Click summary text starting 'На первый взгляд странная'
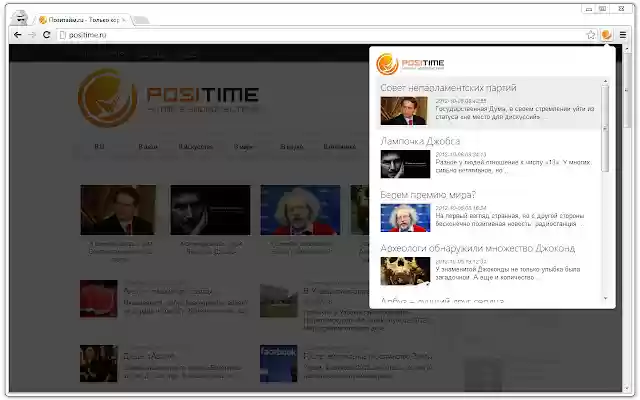The image size is (640, 400). [509, 220]
